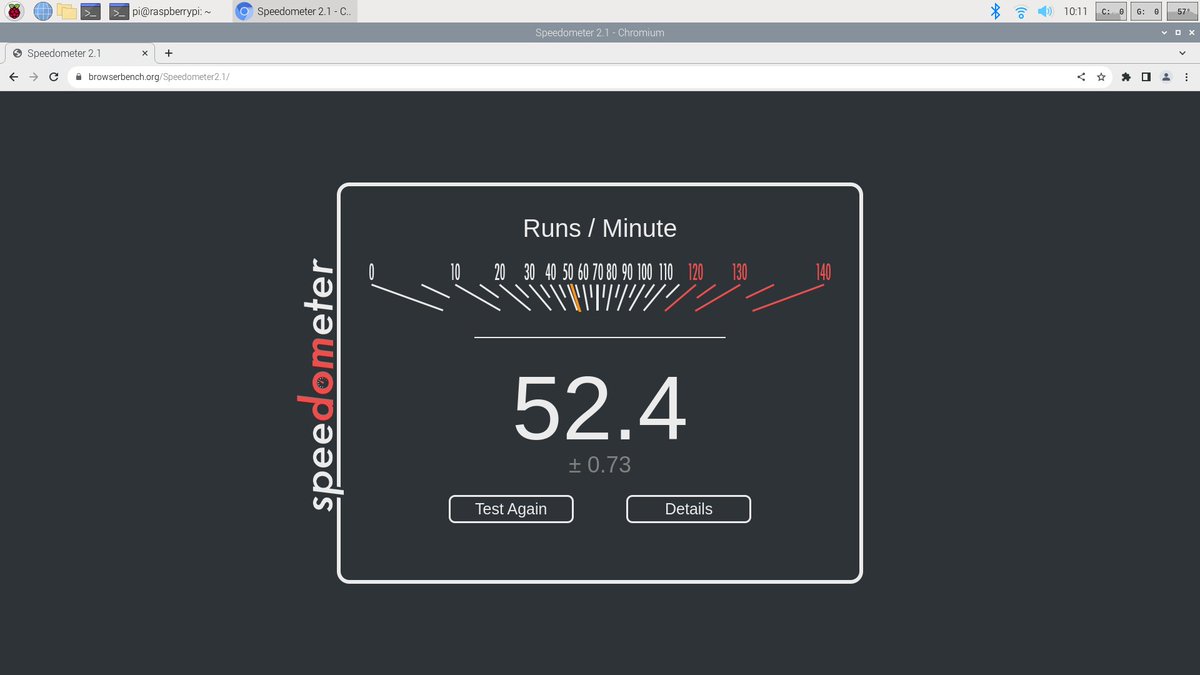Expand the tab search chevron
This screenshot has width=1200, height=675.
point(1182,53)
